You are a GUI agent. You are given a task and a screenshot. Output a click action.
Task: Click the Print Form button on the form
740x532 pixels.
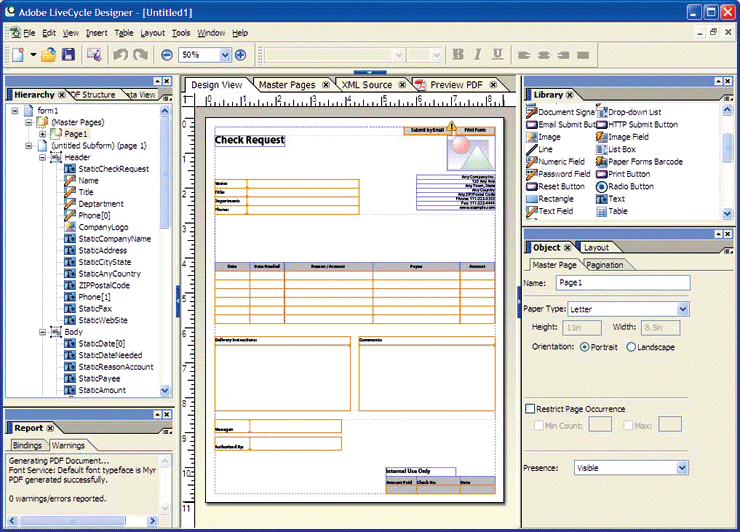point(475,130)
